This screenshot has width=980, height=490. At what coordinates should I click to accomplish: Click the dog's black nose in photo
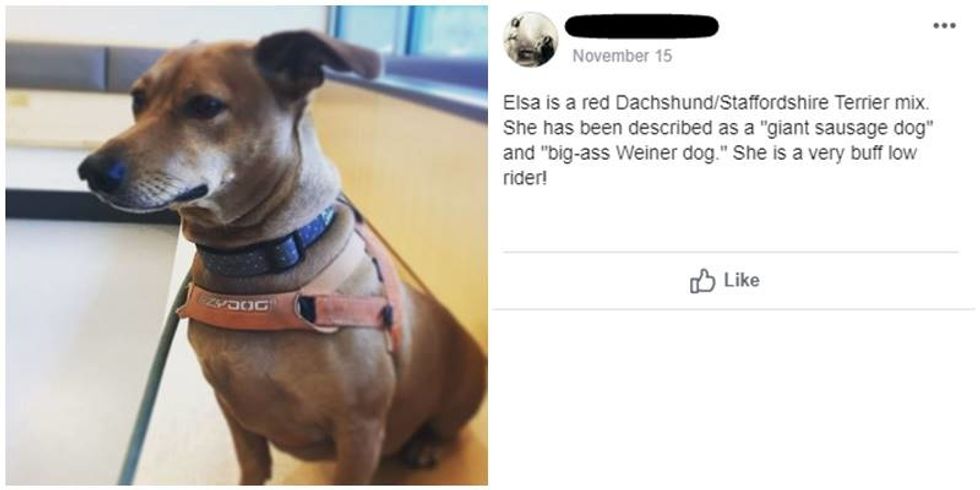[102, 172]
